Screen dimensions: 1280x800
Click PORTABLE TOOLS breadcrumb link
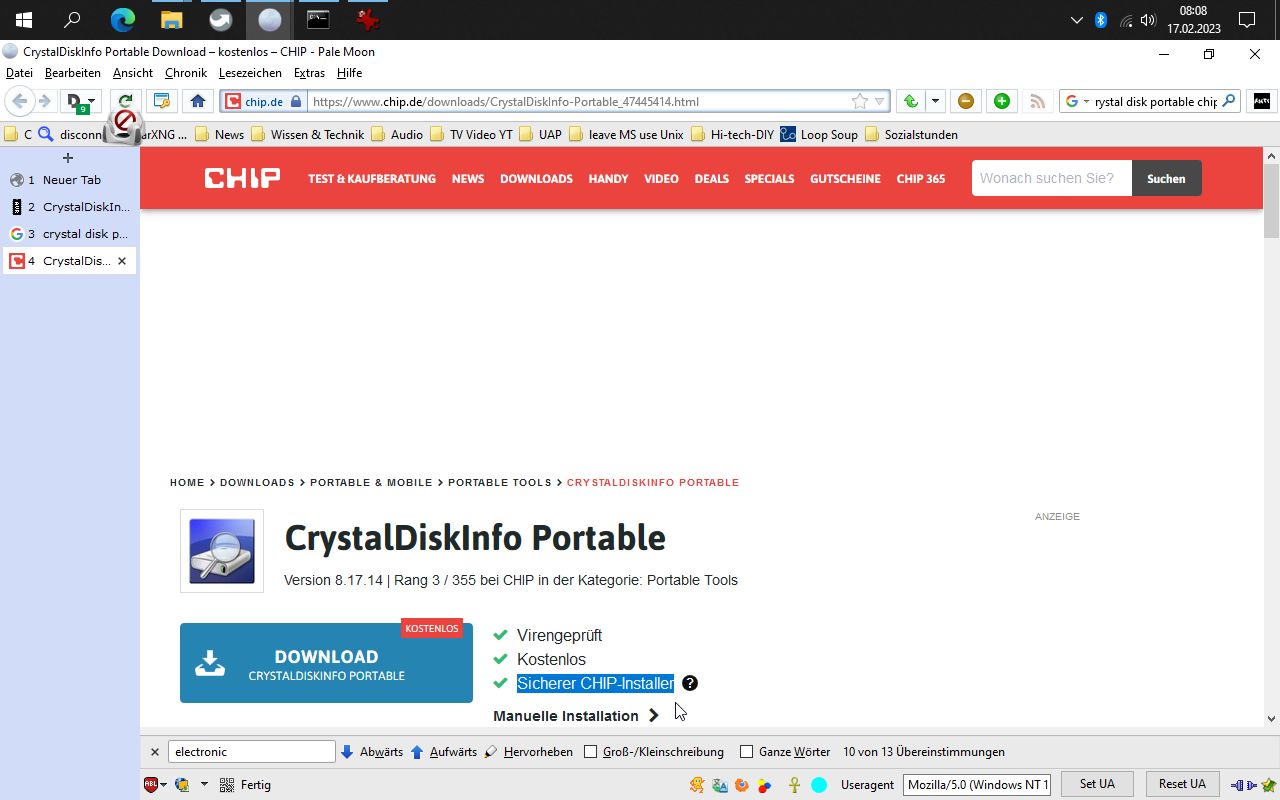pyautogui.click(x=500, y=482)
